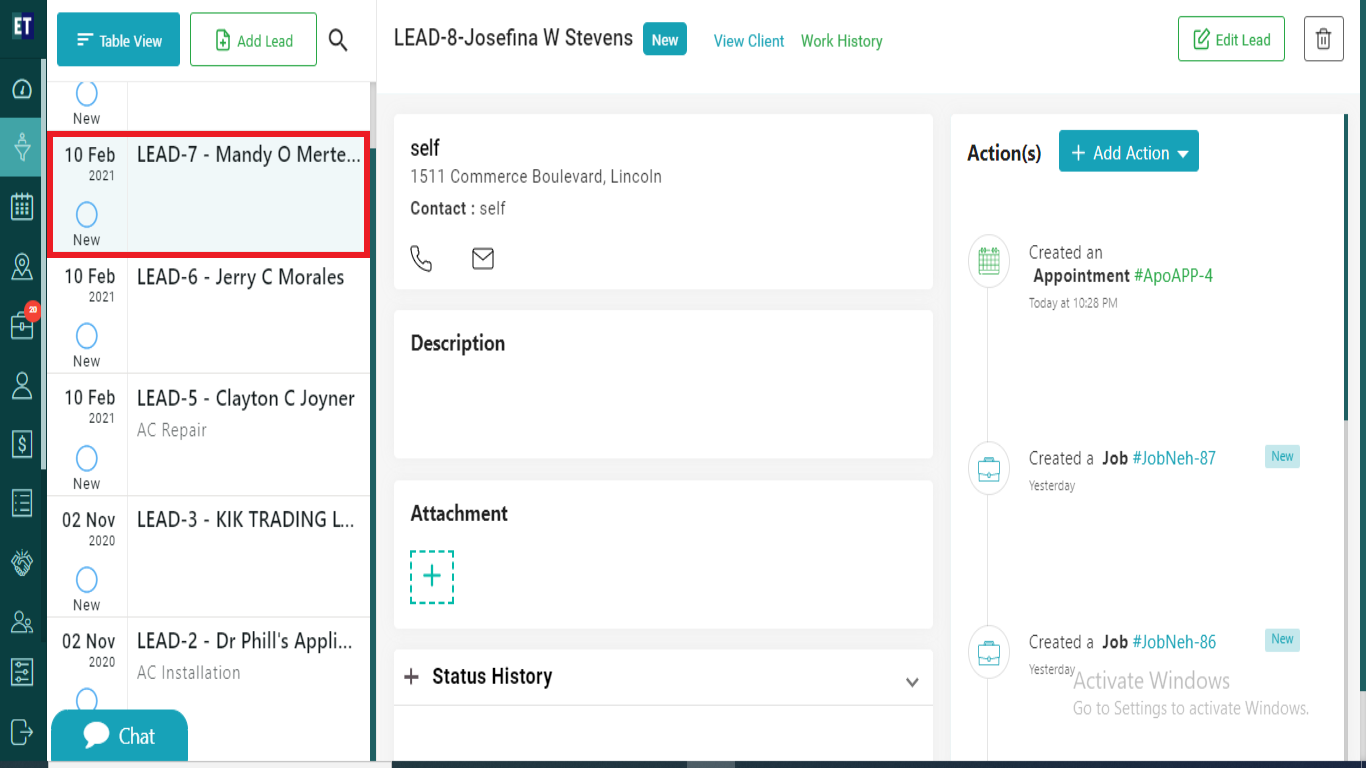Click the phone icon under self contact

(421, 258)
